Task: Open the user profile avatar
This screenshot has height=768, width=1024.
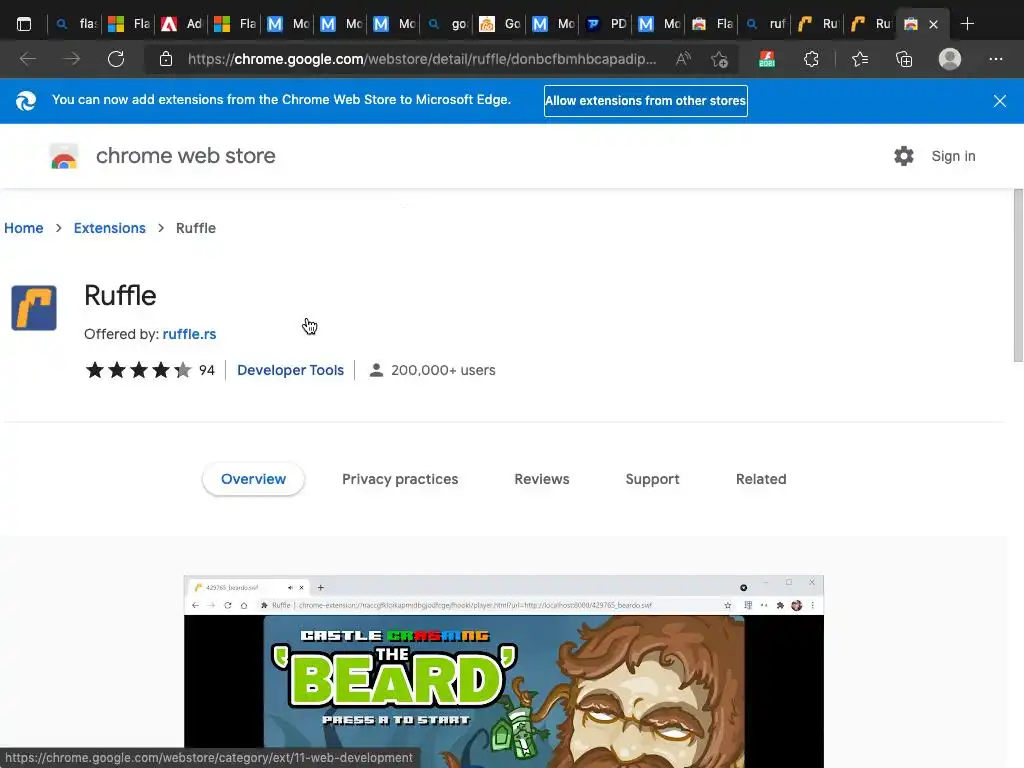Action: click(950, 59)
